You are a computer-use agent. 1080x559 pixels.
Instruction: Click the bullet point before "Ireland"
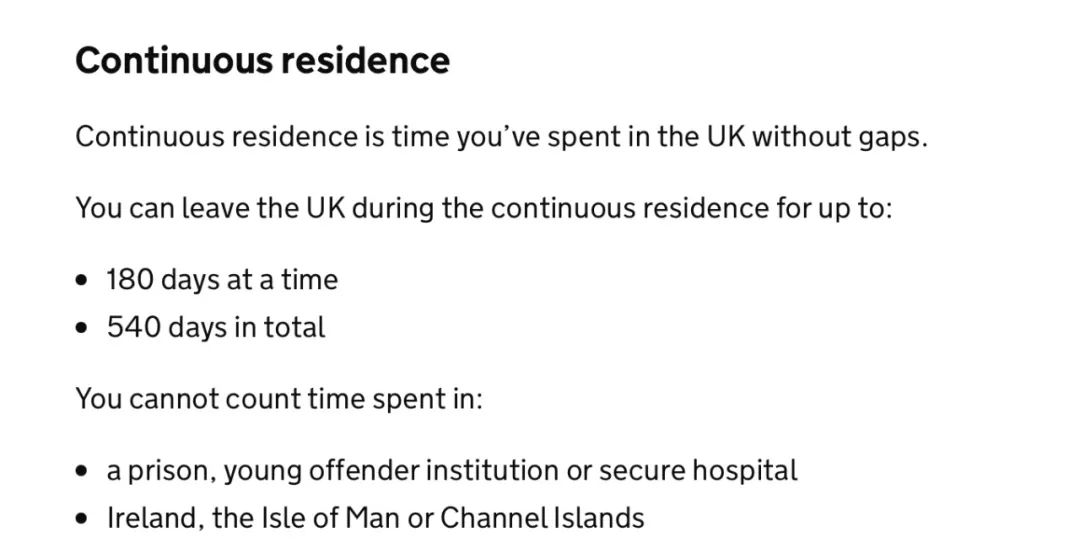coord(83,518)
